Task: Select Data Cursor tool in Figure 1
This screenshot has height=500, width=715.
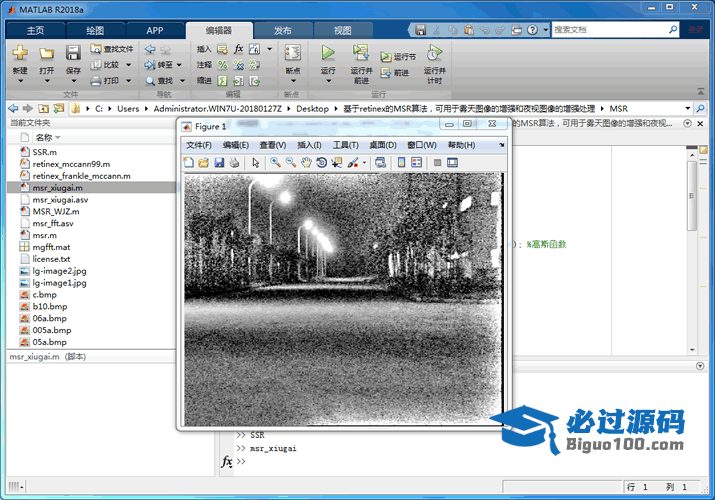Action: click(337, 162)
